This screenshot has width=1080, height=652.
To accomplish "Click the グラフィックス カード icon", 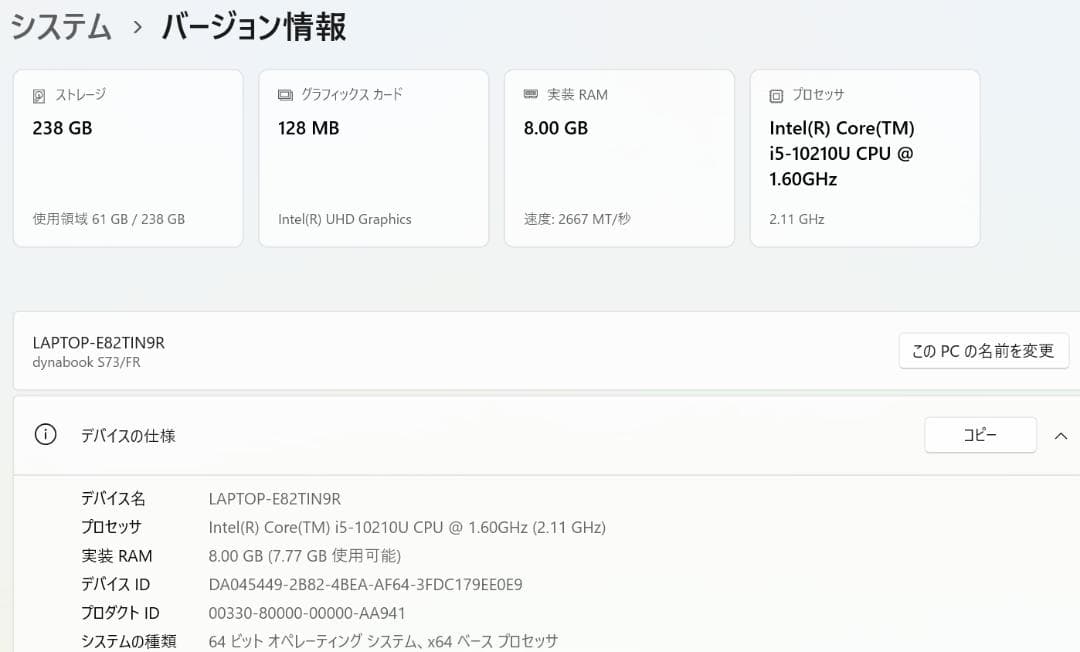I will (x=283, y=94).
